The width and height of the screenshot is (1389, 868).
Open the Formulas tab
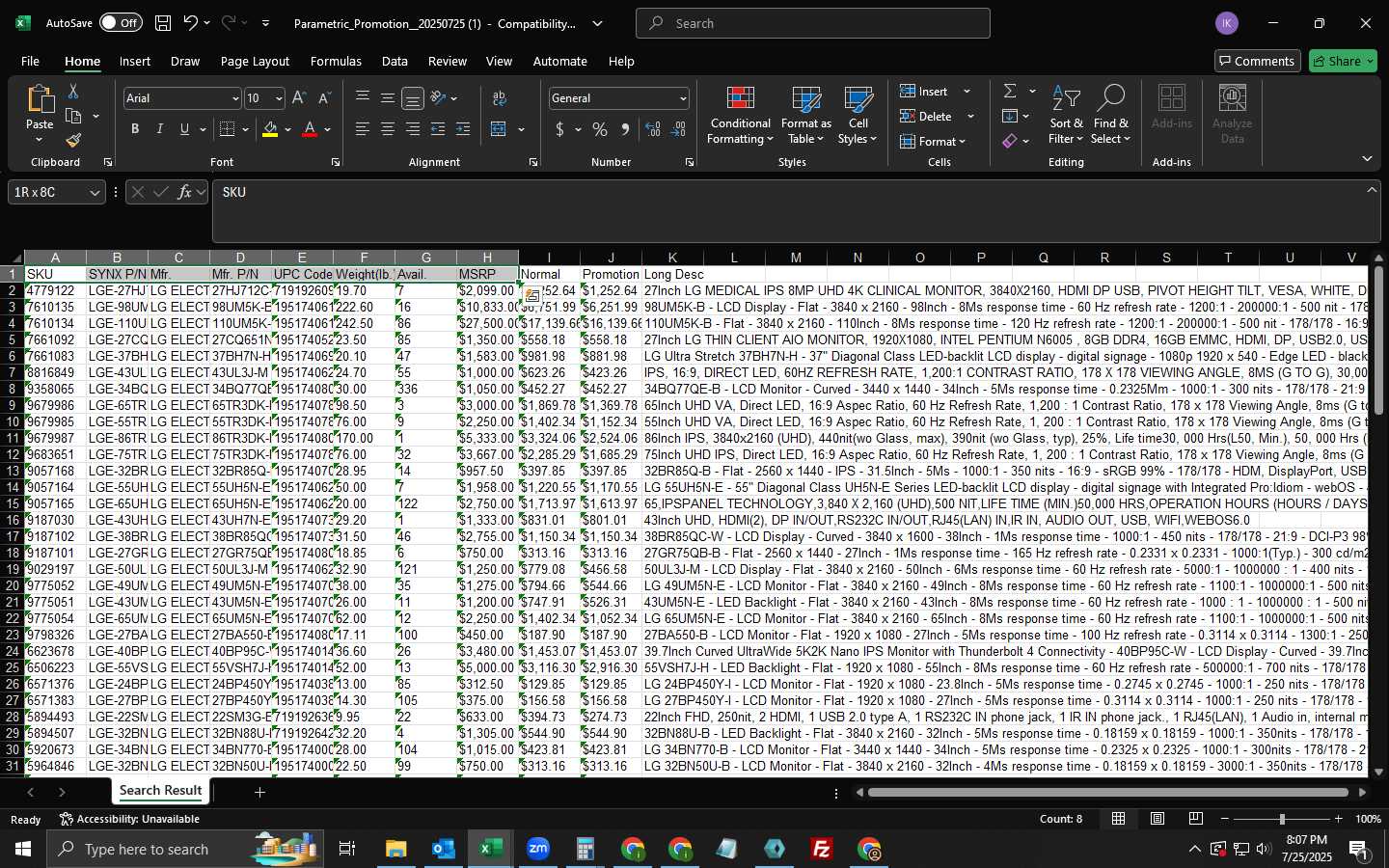[336, 61]
